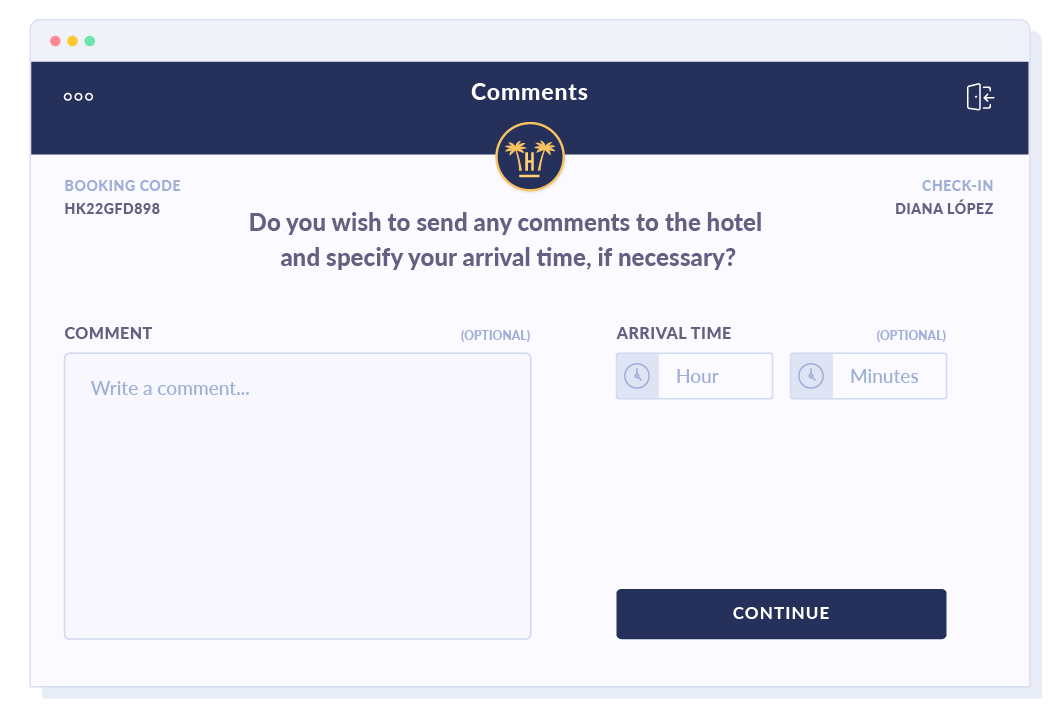Click inside the Write a comment box
The width and height of the screenshot is (1060, 705).
297,495
